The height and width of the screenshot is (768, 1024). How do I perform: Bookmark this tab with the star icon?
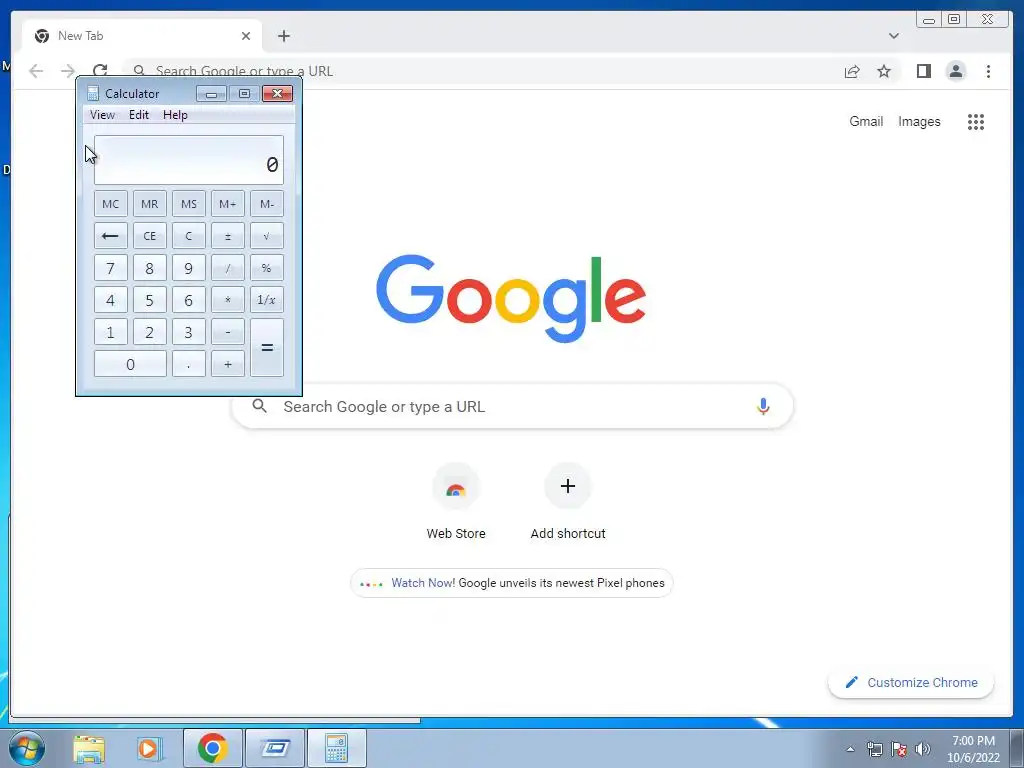point(884,71)
